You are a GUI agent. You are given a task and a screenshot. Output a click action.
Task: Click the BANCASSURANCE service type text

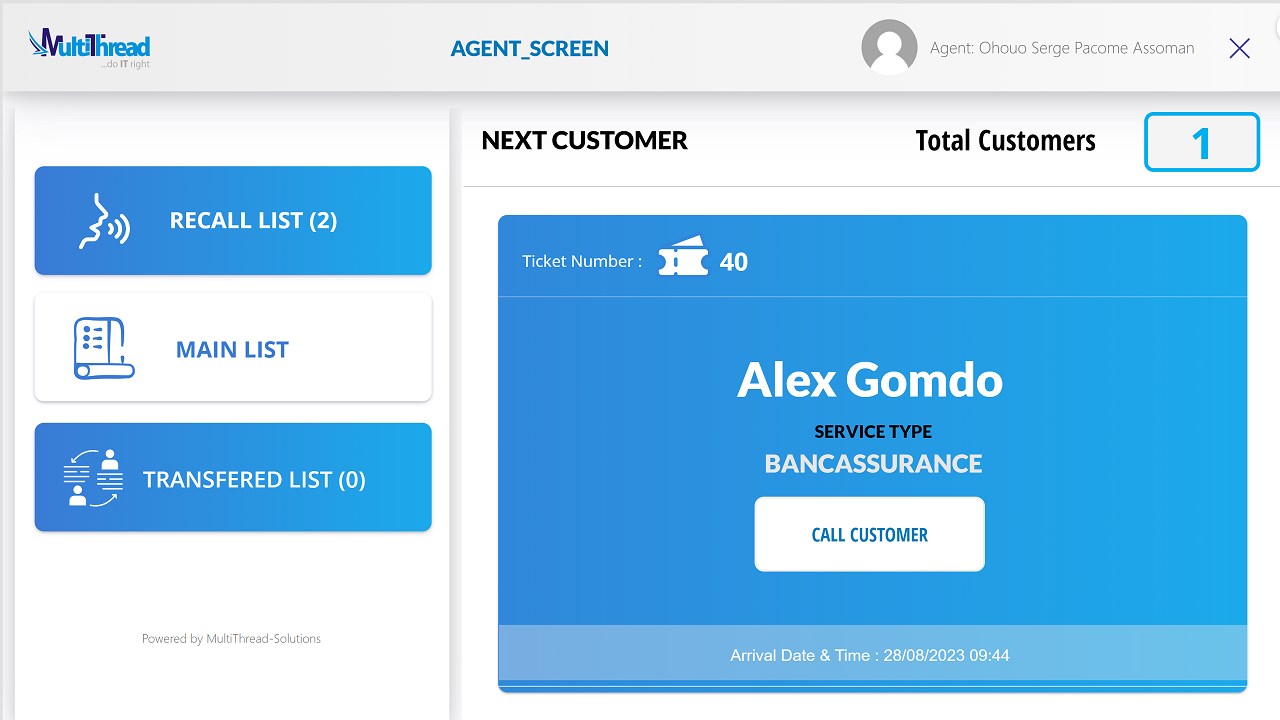click(873, 464)
